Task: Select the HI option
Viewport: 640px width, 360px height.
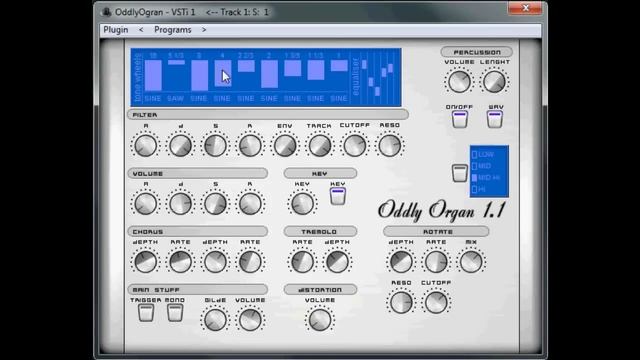Action: tap(479, 189)
